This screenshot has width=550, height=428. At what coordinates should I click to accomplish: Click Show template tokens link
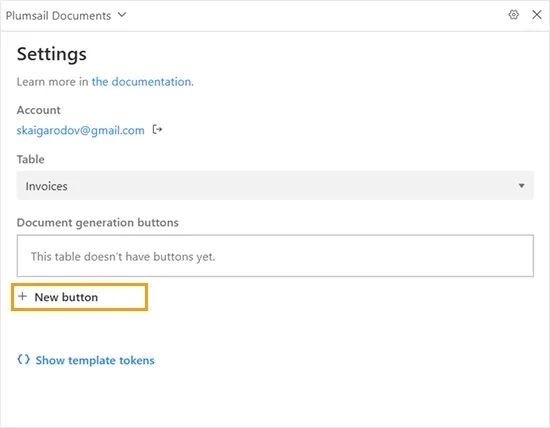95,360
